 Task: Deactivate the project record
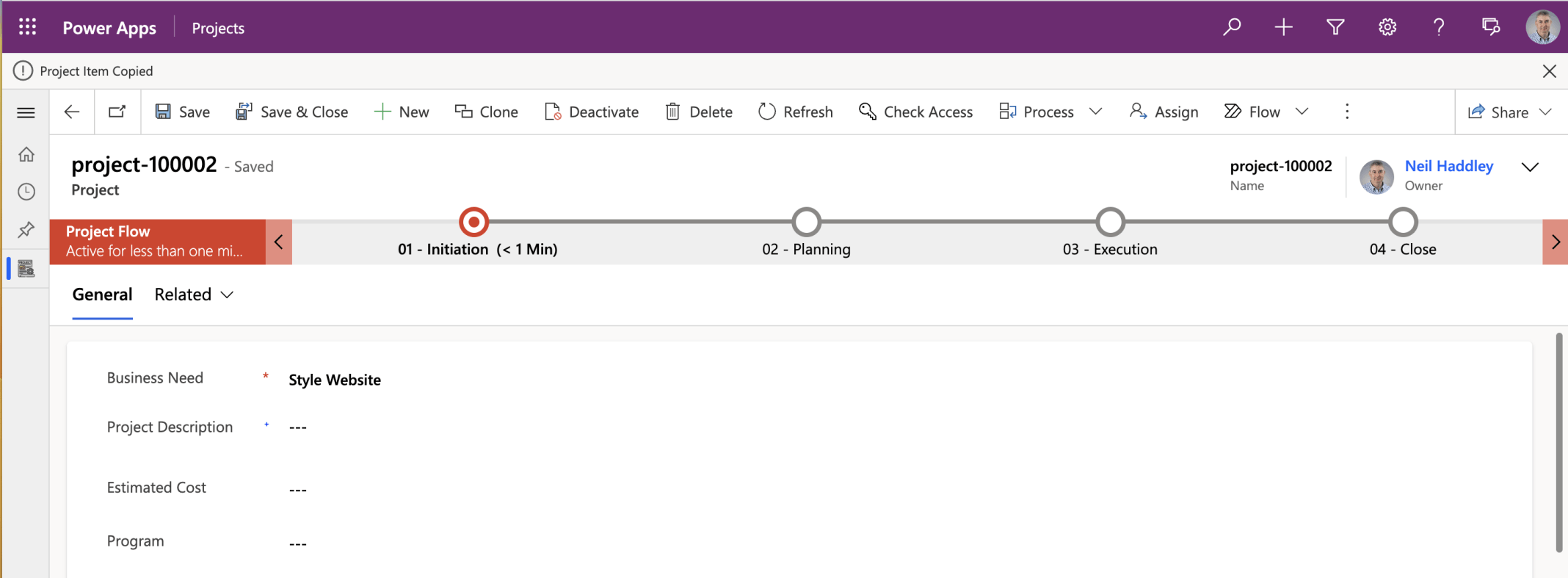tap(592, 112)
